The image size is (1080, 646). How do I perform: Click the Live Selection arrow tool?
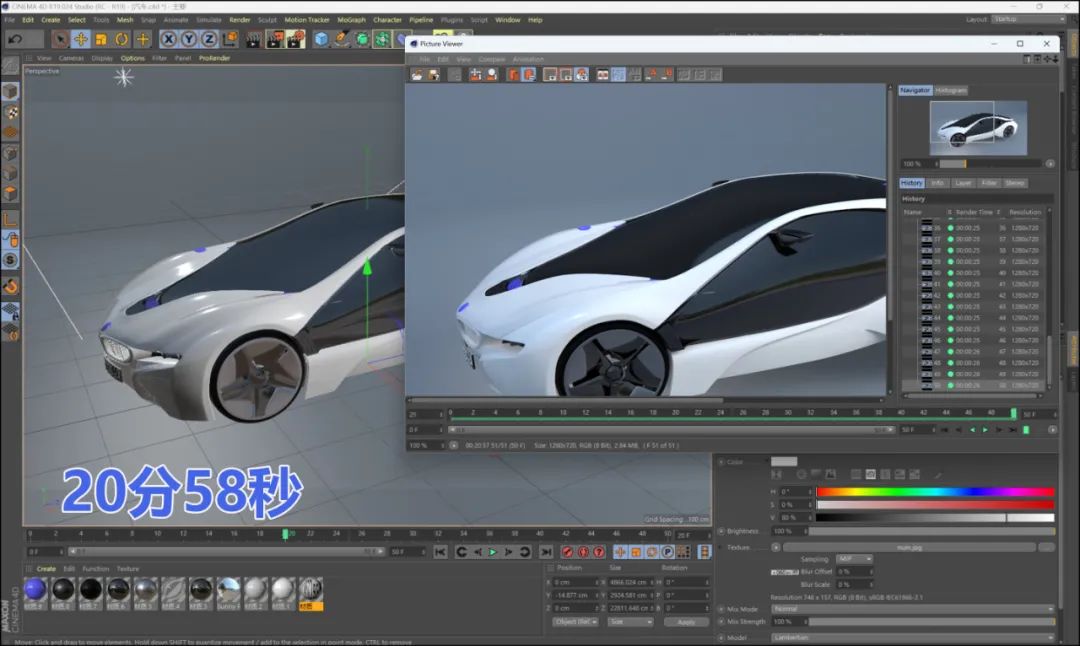60,39
